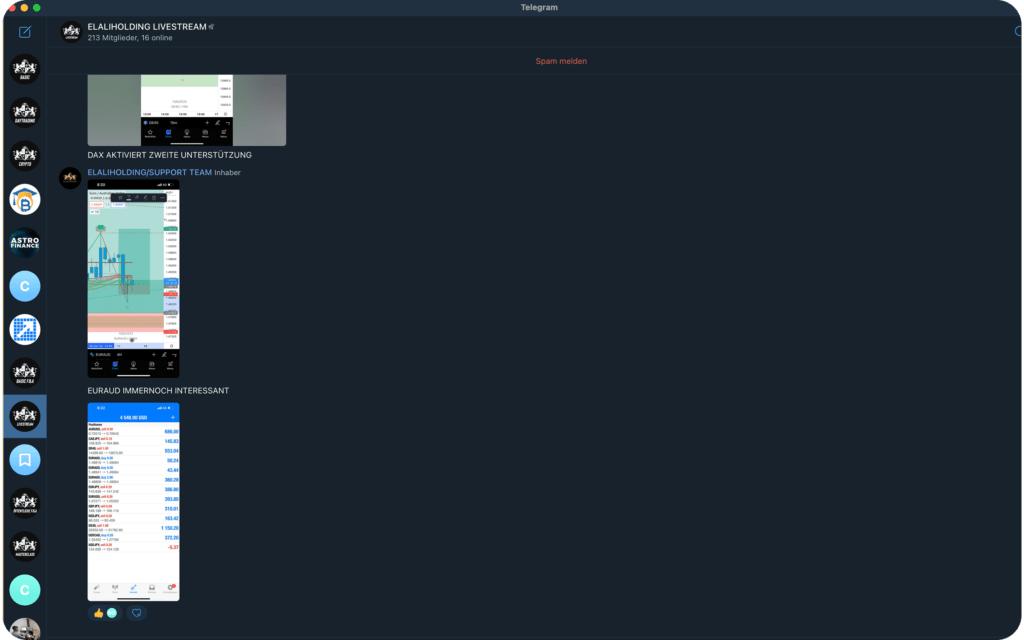Open the DAYTRADING chat in the sidebar
Screen dimensions: 1024x640
click(x=25, y=112)
